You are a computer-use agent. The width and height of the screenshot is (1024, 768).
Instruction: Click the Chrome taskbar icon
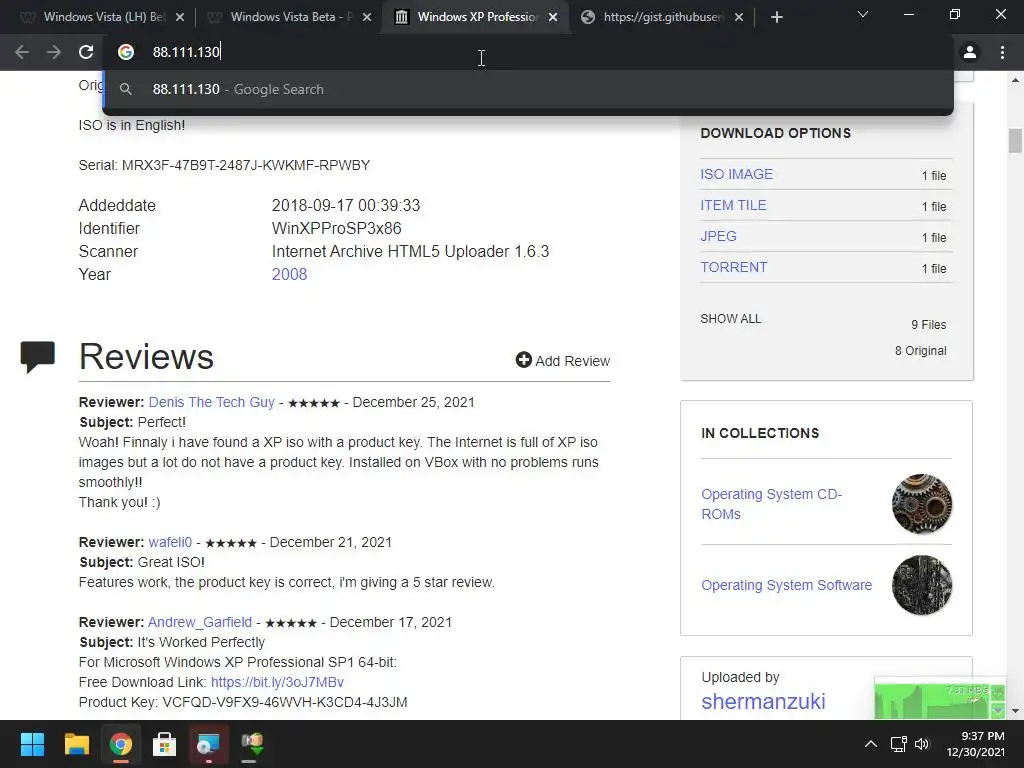(120, 744)
